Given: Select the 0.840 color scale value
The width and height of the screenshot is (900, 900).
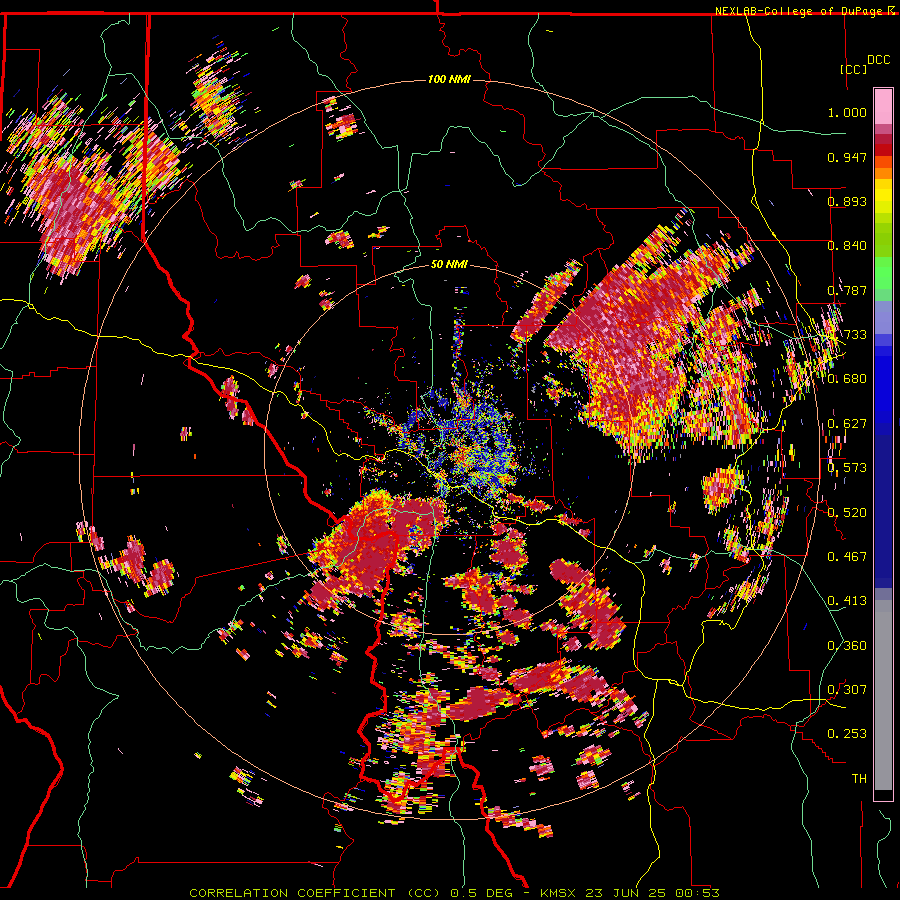Looking at the screenshot, I should tap(847, 246).
